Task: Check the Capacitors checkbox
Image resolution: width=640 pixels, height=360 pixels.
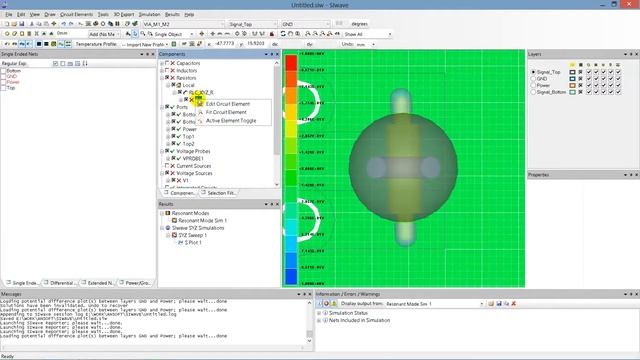Action: [167, 63]
